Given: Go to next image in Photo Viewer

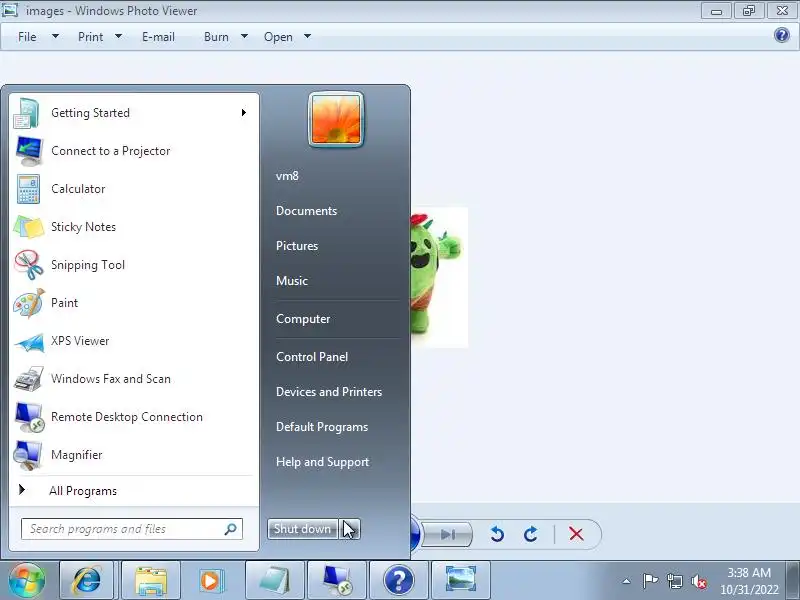Looking at the screenshot, I should [x=447, y=534].
